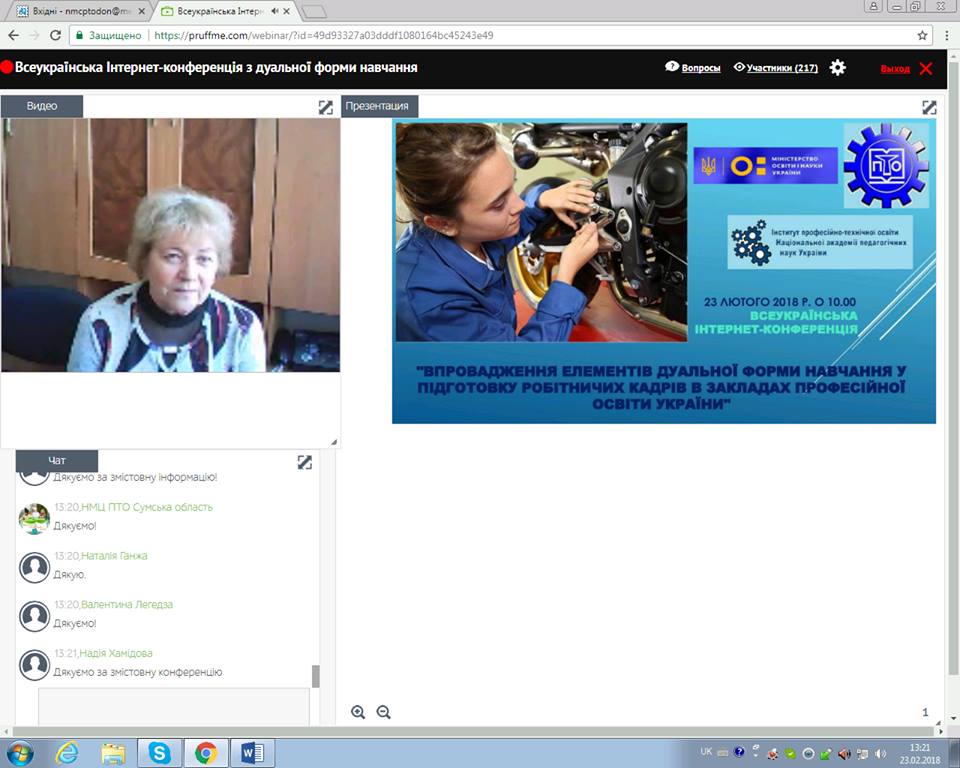Screen dimensions: 960x768
Task: Reload the page with browser refresh button
Action: tap(56, 35)
